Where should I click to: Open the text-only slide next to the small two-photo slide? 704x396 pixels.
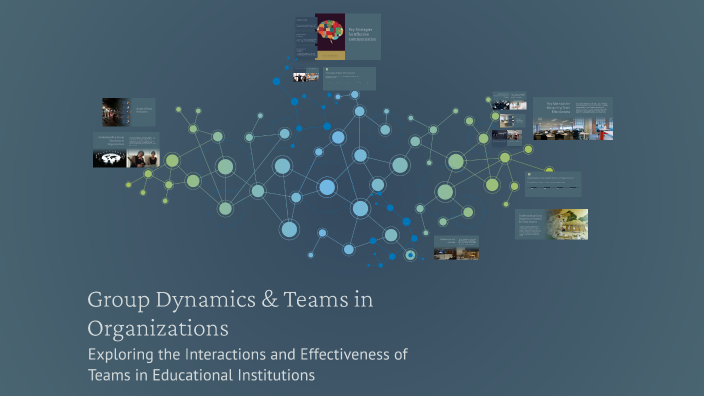tap(349, 79)
